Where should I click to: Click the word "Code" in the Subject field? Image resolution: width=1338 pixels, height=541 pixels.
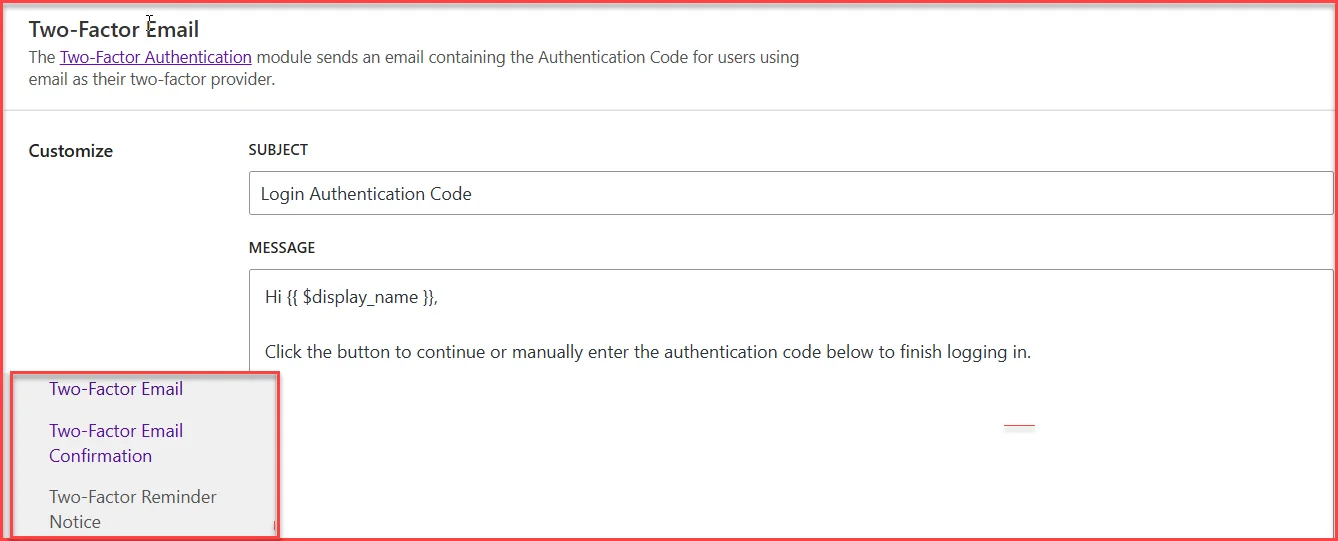click(451, 194)
